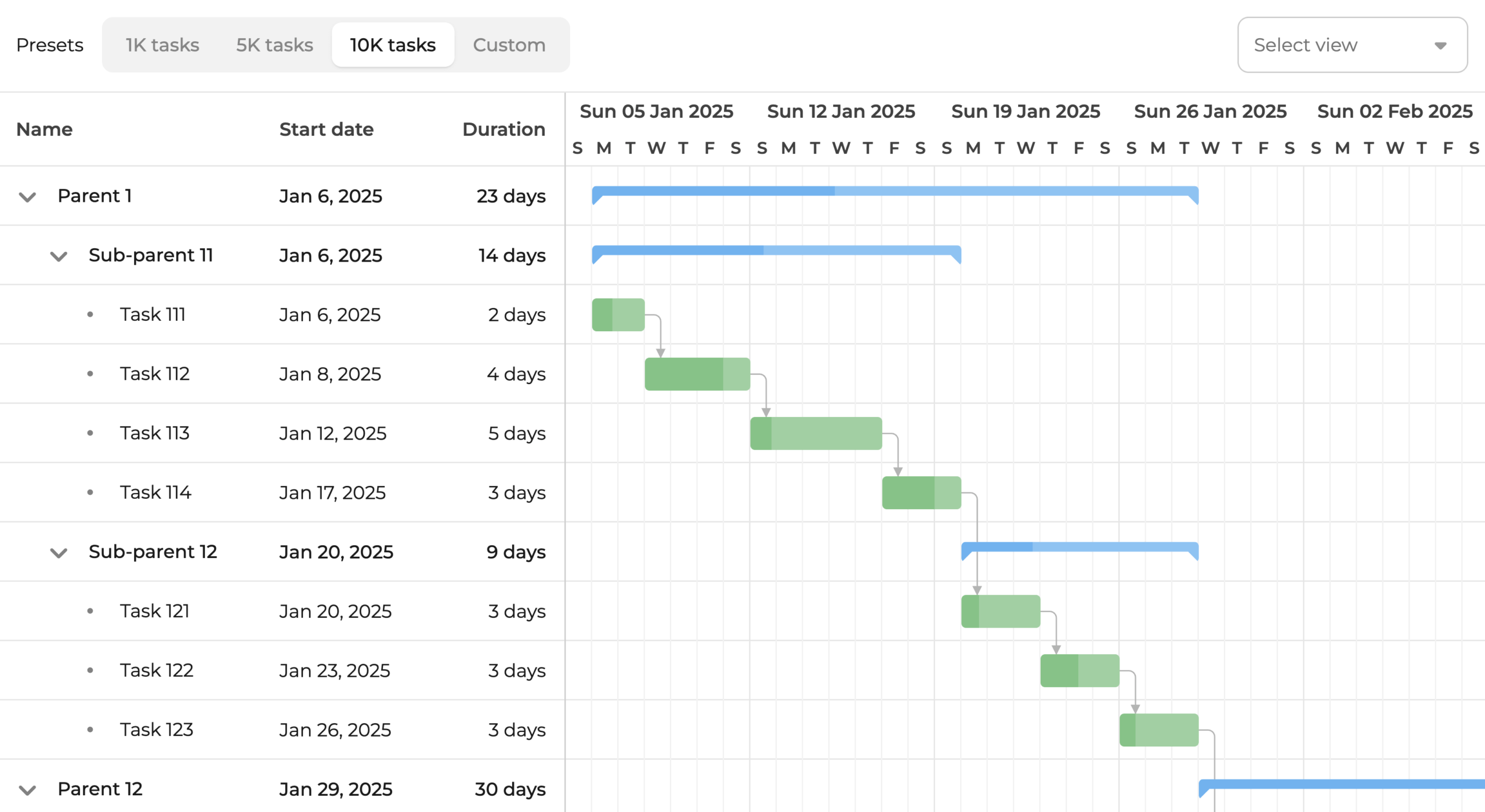Click the Sun 19 Jan 2025 week header
The height and width of the screenshot is (812, 1485).
1025,111
